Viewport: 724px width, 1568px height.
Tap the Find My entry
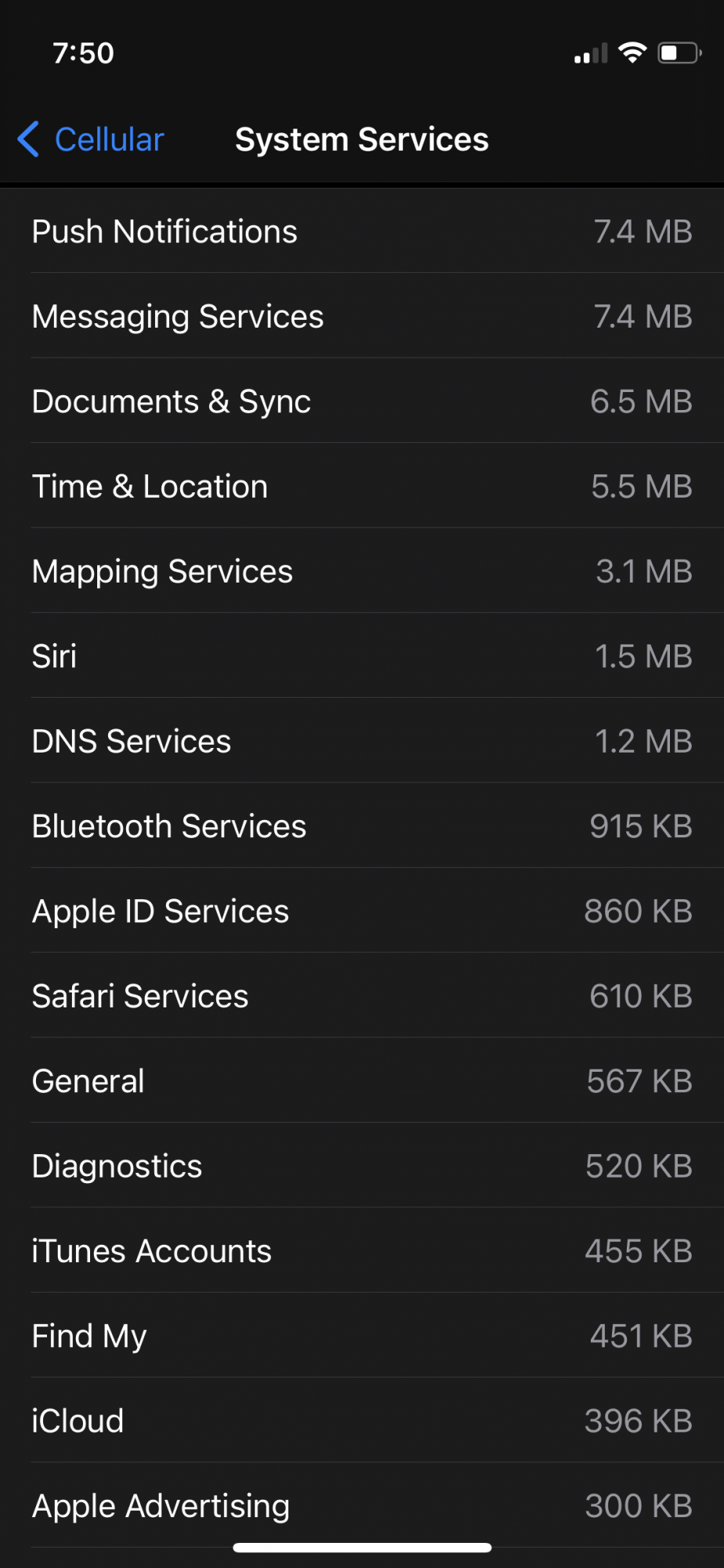[362, 1336]
